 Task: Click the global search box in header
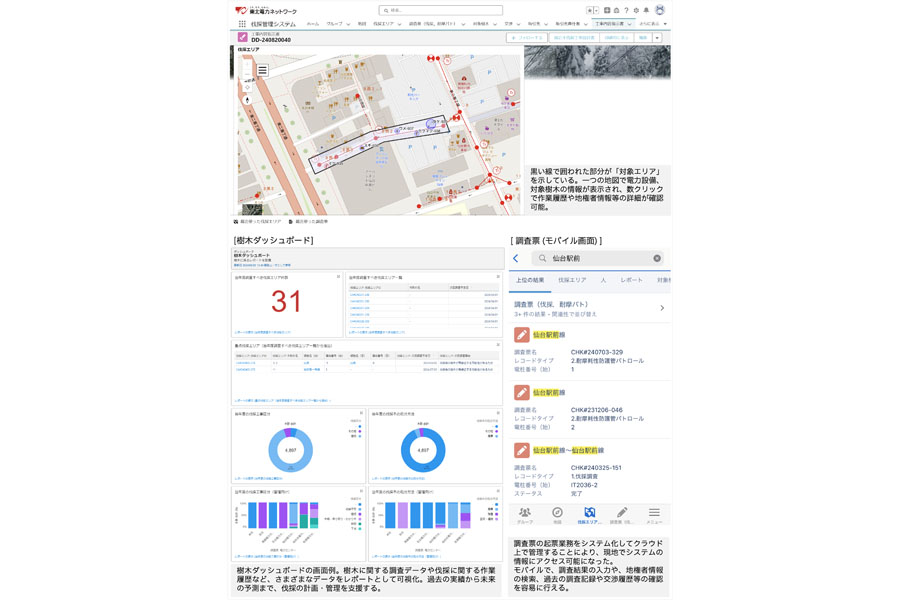point(441,10)
